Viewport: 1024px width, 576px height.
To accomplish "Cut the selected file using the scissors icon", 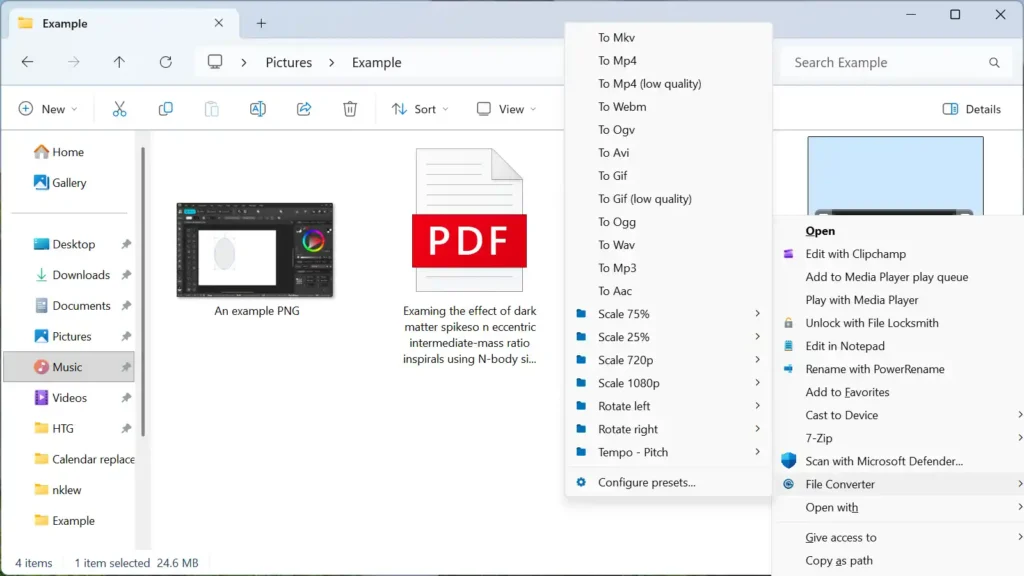I will click(119, 108).
